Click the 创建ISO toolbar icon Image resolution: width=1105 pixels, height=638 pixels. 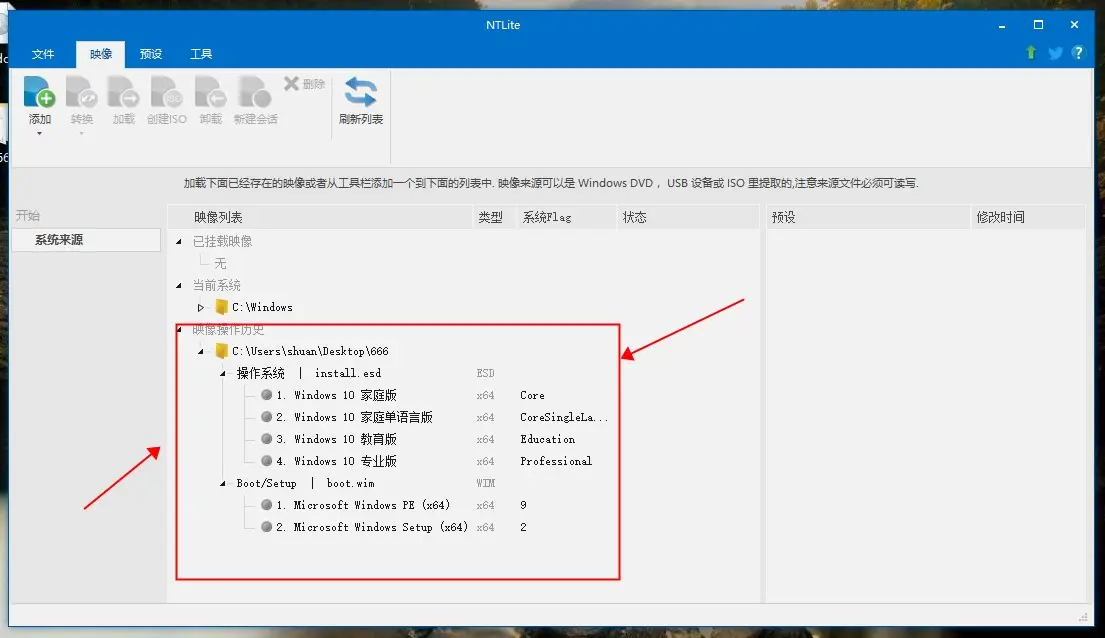pyautogui.click(x=167, y=92)
